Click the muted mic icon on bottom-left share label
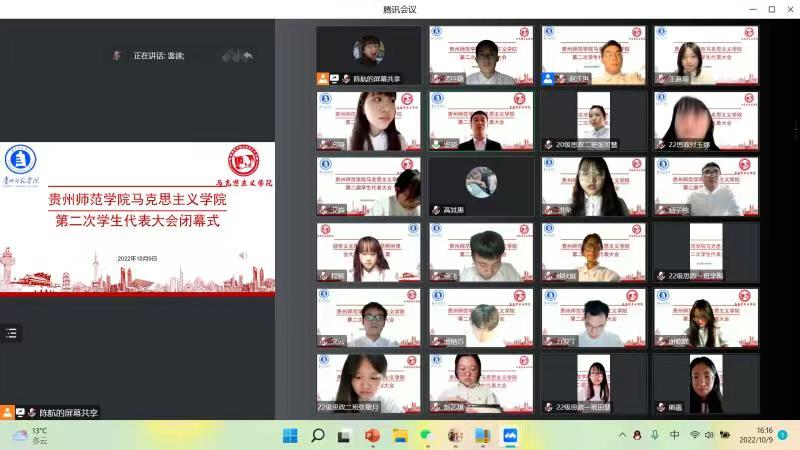Image resolution: width=800 pixels, height=450 pixels. click(32, 412)
